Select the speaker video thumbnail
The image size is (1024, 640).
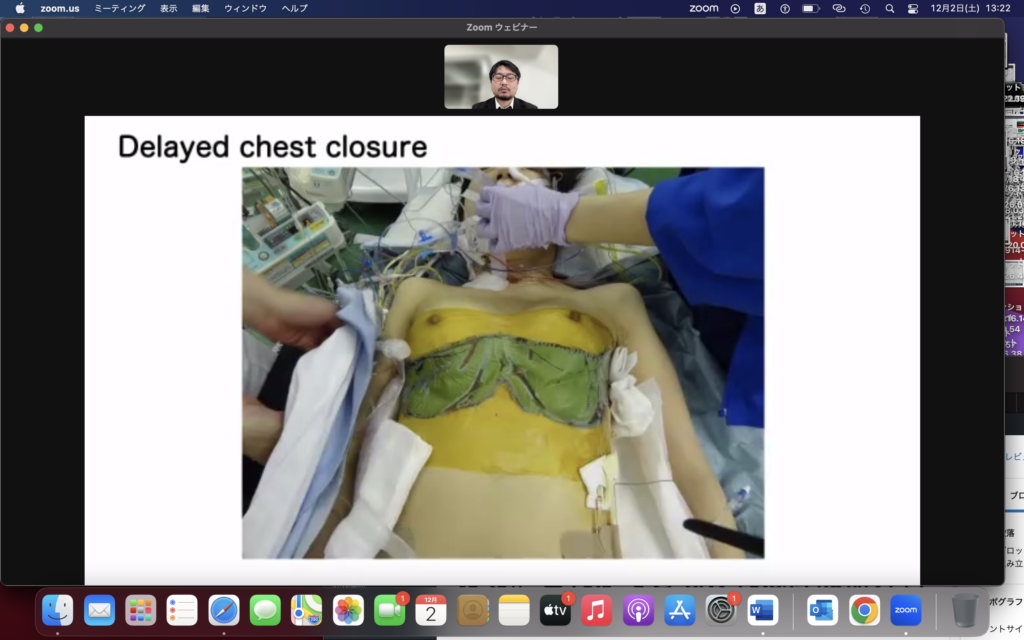pyautogui.click(x=501, y=77)
